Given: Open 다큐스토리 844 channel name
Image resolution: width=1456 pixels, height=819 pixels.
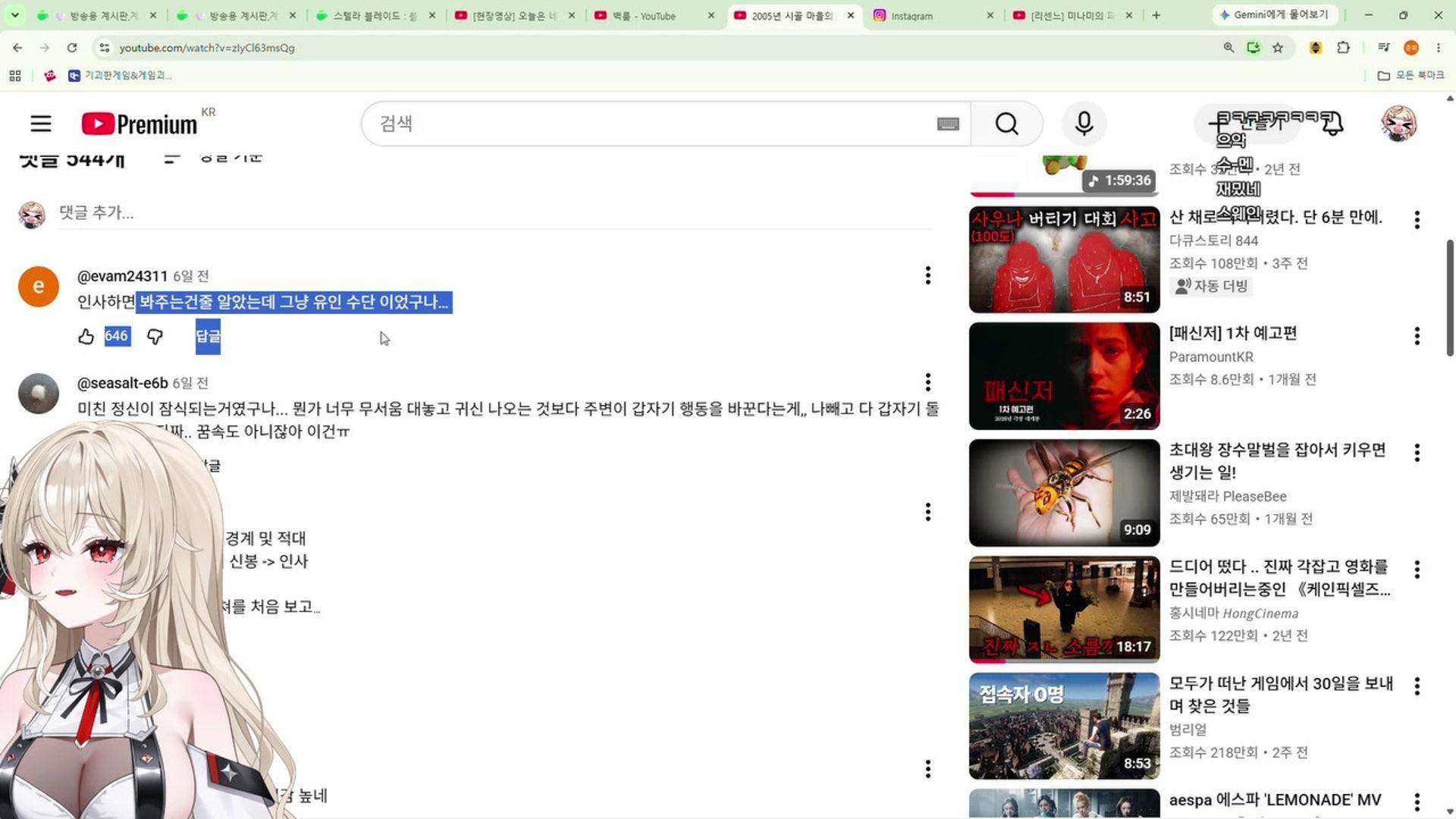Looking at the screenshot, I should (x=1213, y=240).
